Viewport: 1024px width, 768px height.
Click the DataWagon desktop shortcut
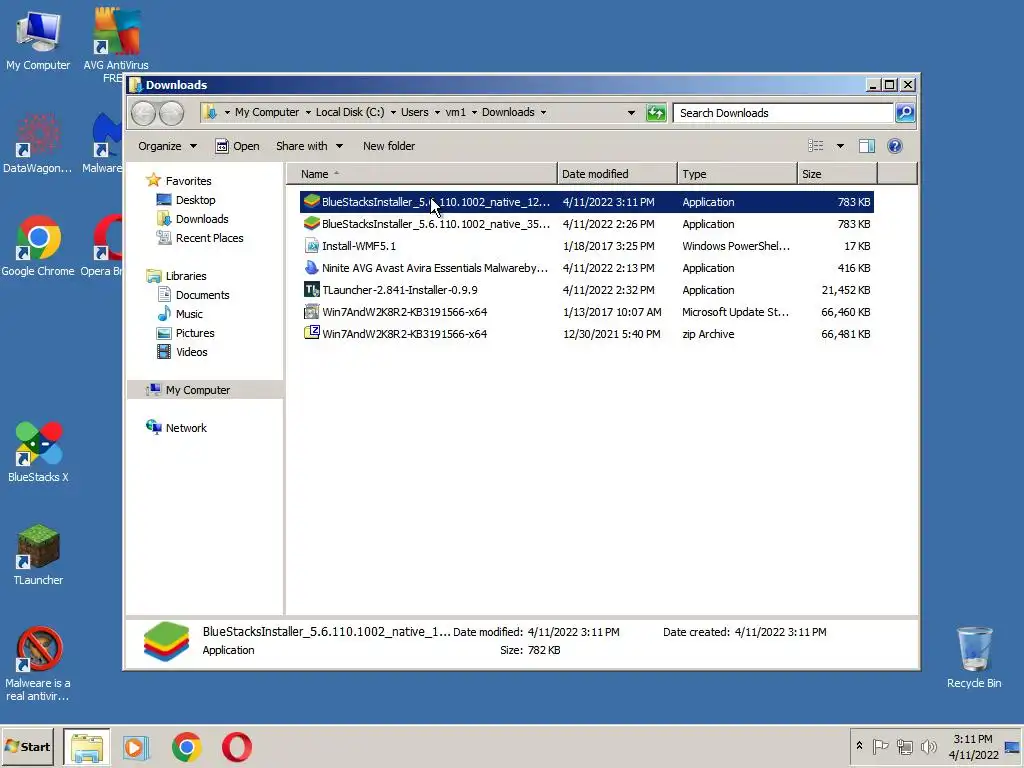click(x=37, y=144)
